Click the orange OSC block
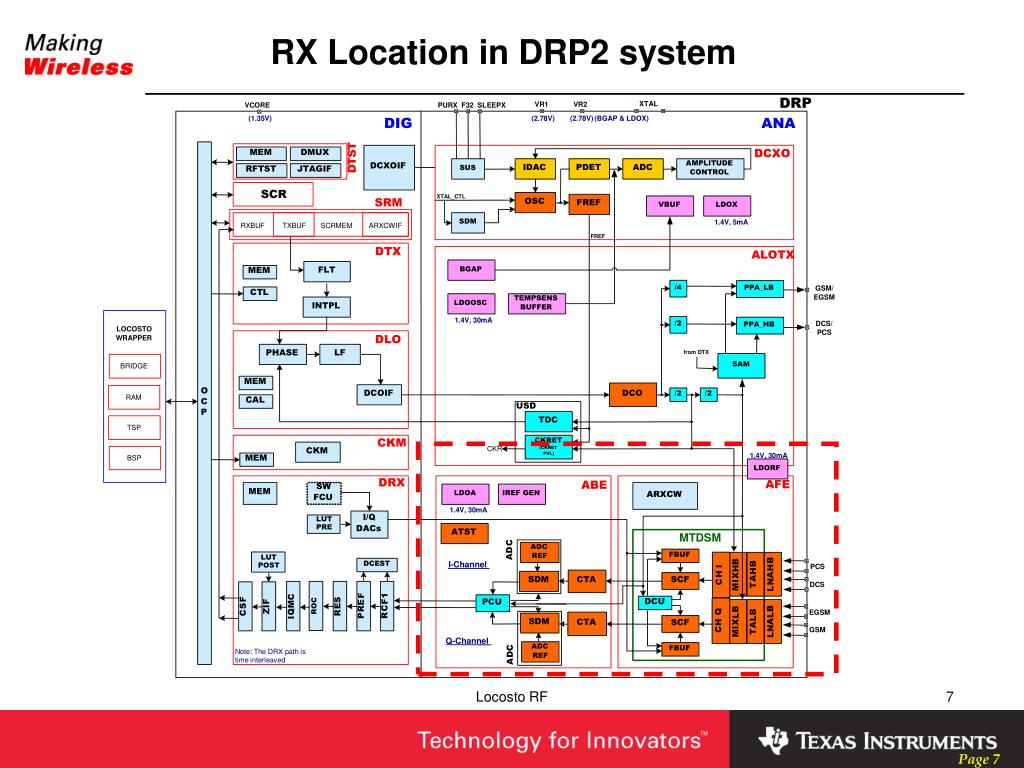Image resolution: width=1024 pixels, height=768 pixels. coord(535,202)
